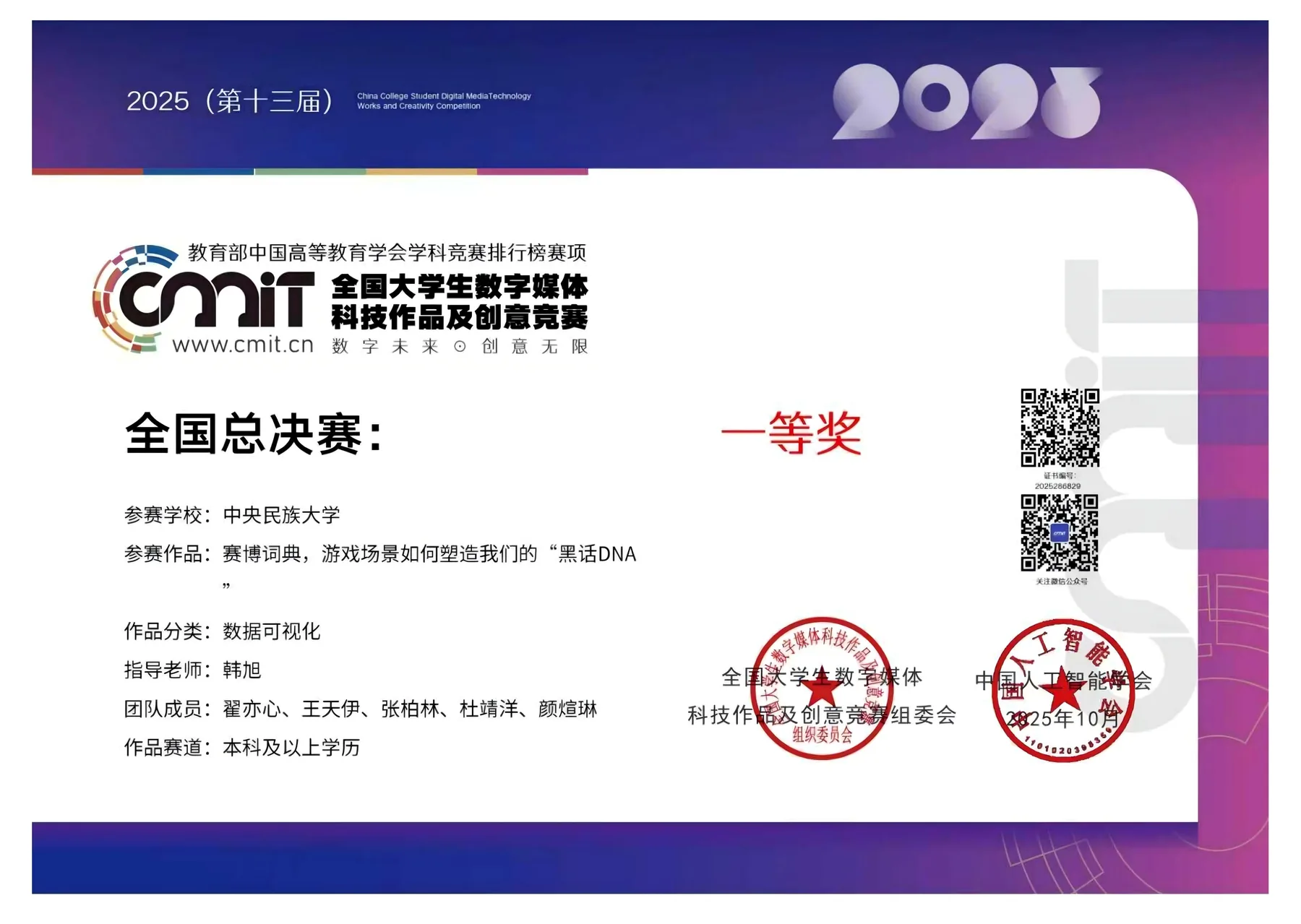Click the CMIT circular logo
The height and width of the screenshot is (924, 1301).
[x=203, y=298]
